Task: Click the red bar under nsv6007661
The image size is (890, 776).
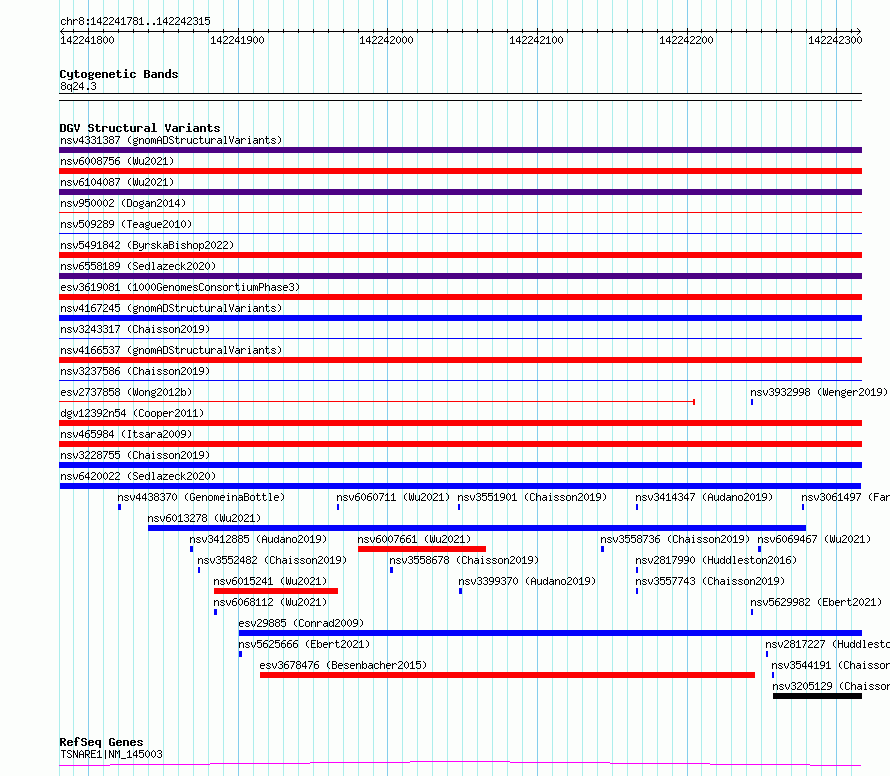Action: pos(422,549)
